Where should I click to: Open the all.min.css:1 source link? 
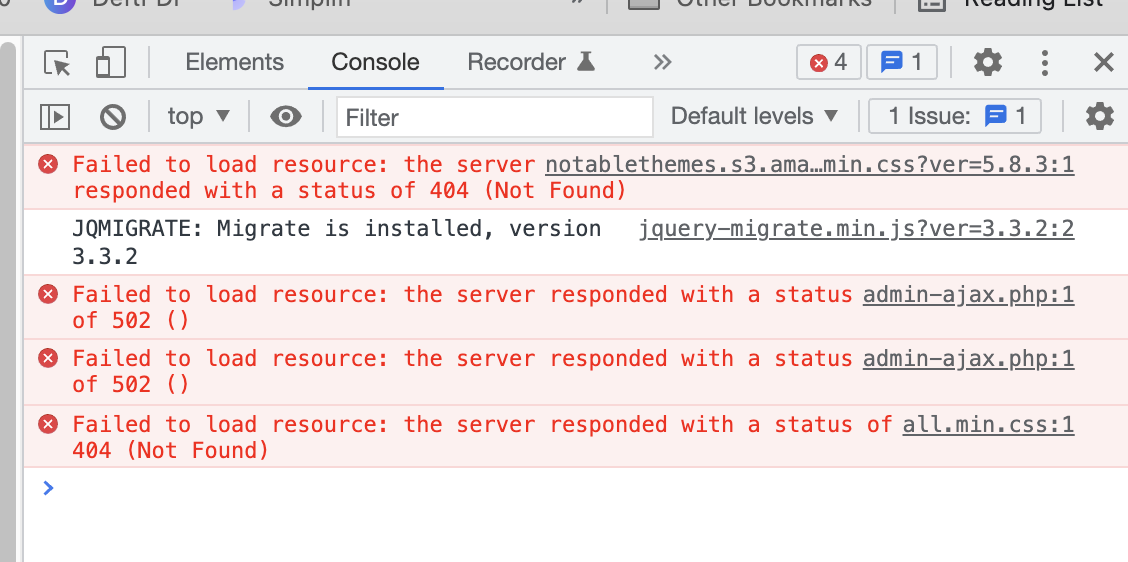tap(988, 425)
